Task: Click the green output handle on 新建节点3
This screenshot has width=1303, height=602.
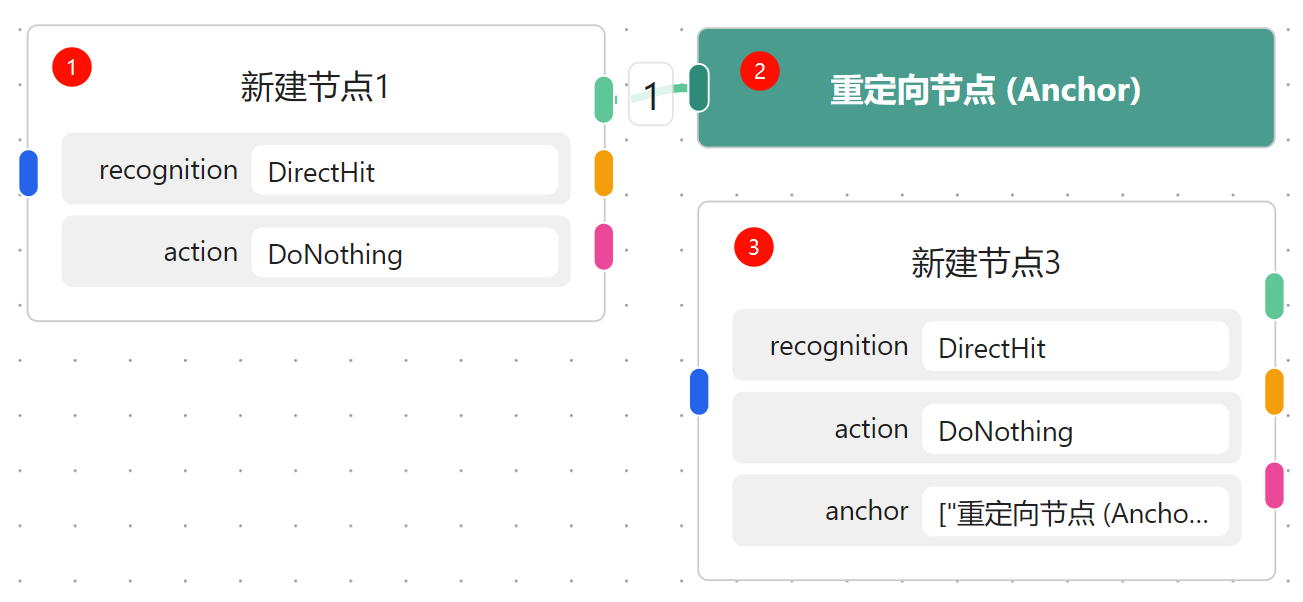Action: click(x=1274, y=296)
